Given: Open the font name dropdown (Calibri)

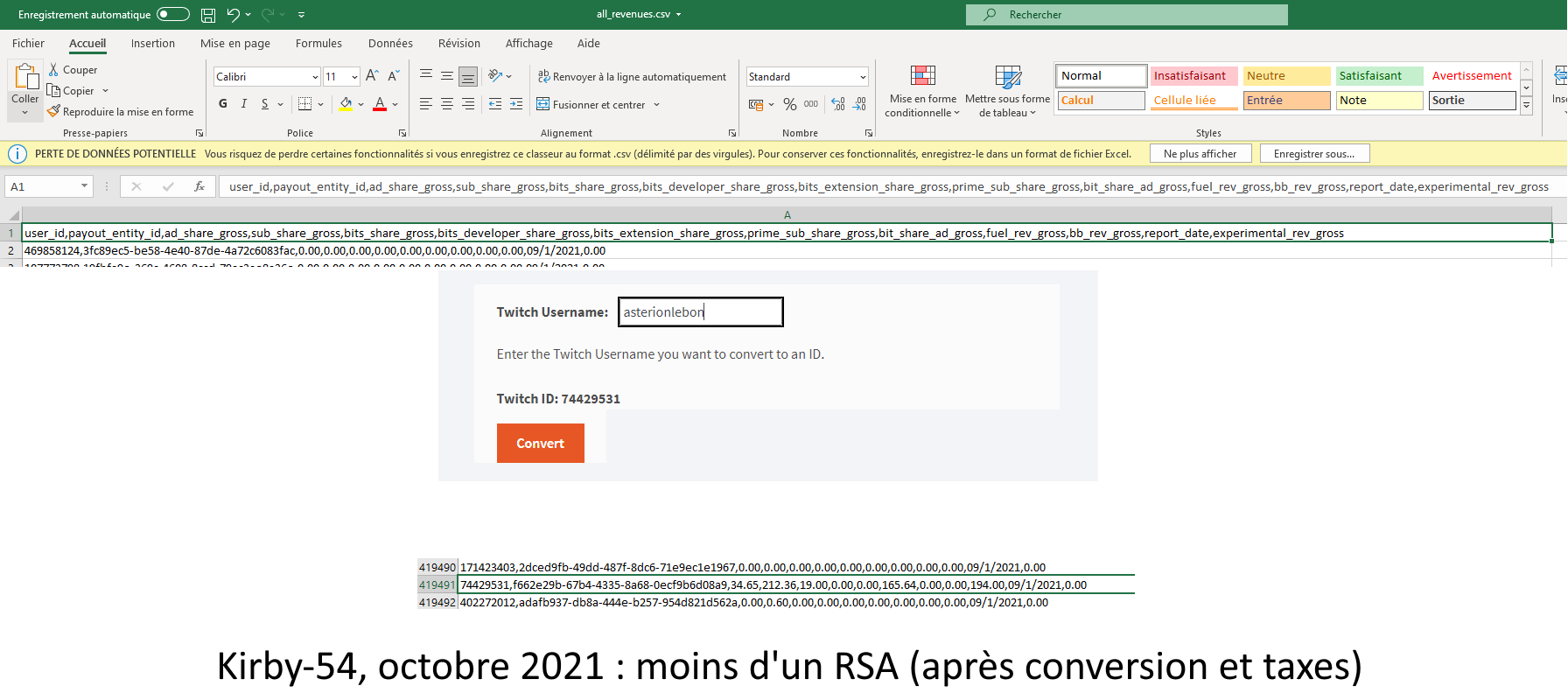Looking at the screenshot, I should point(315,77).
